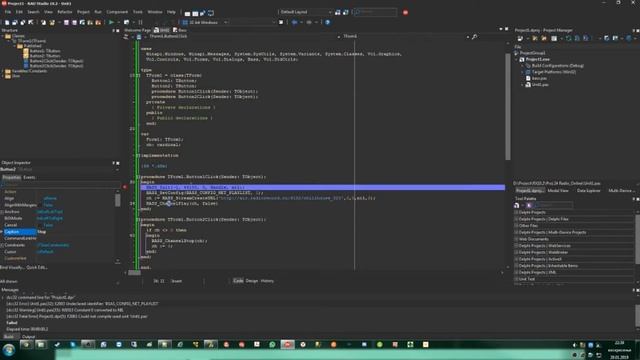Open the Refactor menu
This screenshot has height=360, width=640.
click(64, 12)
